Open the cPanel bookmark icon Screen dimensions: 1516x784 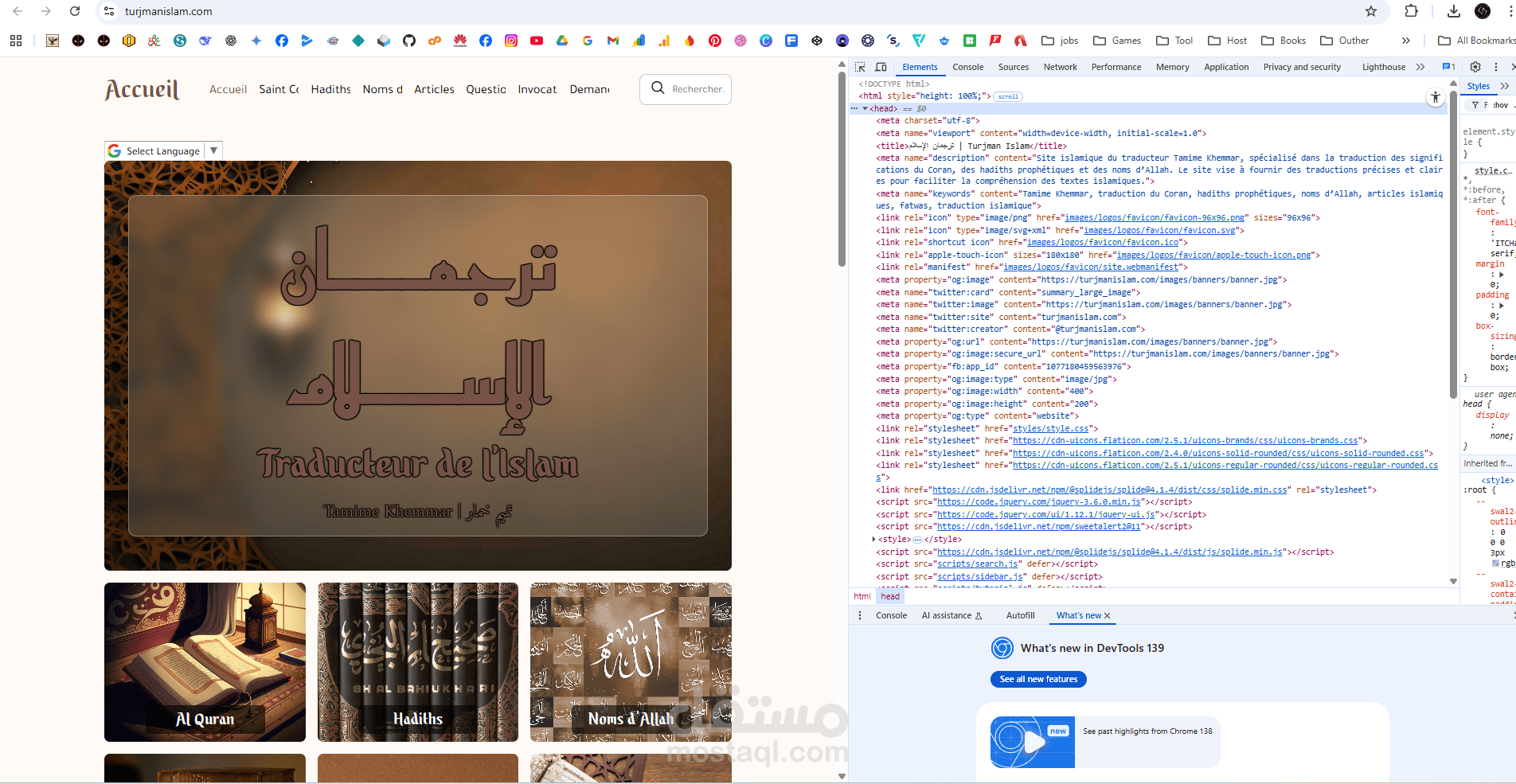coord(435,41)
